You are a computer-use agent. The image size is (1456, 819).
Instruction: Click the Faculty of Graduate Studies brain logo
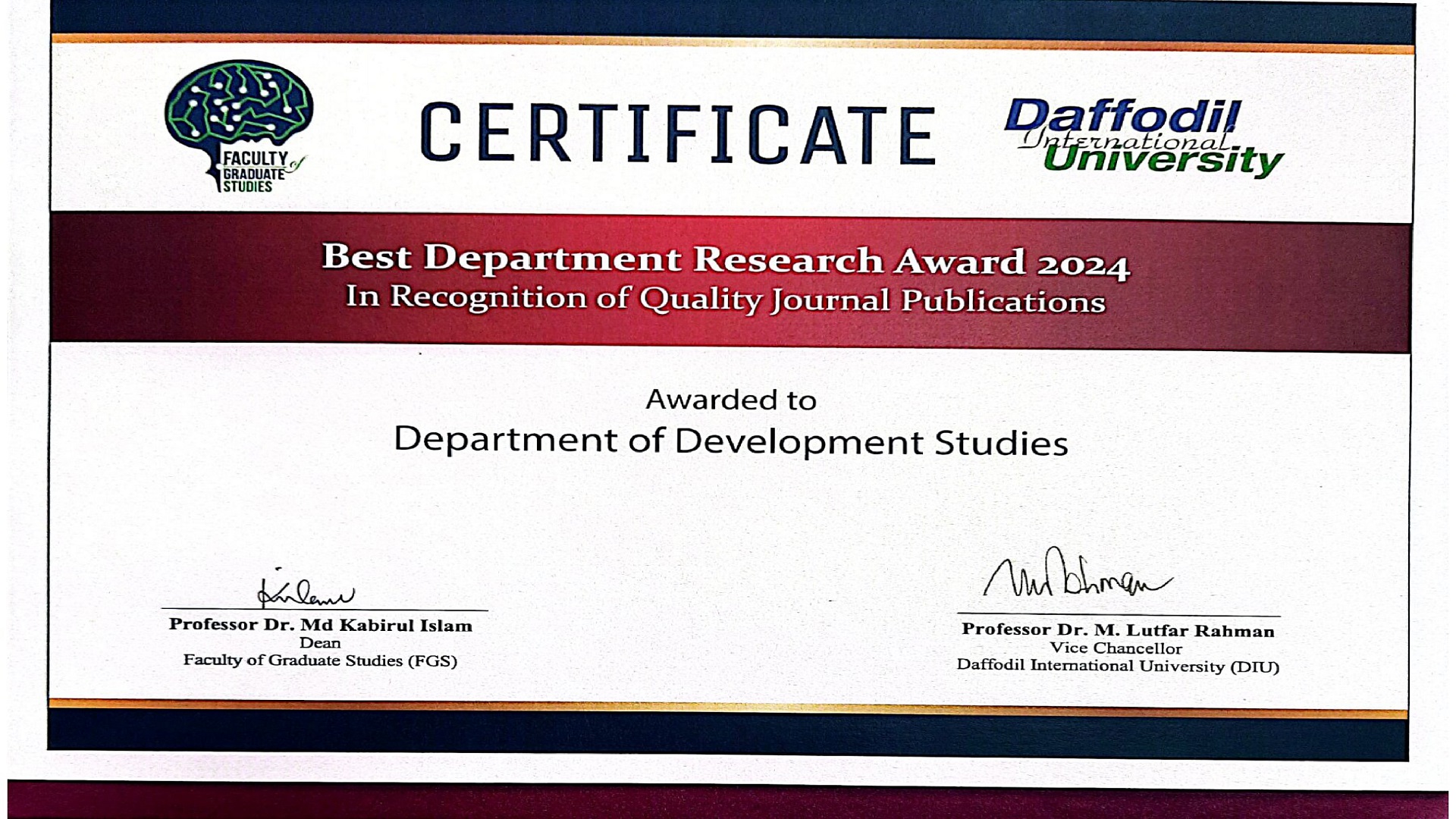(239, 126)
